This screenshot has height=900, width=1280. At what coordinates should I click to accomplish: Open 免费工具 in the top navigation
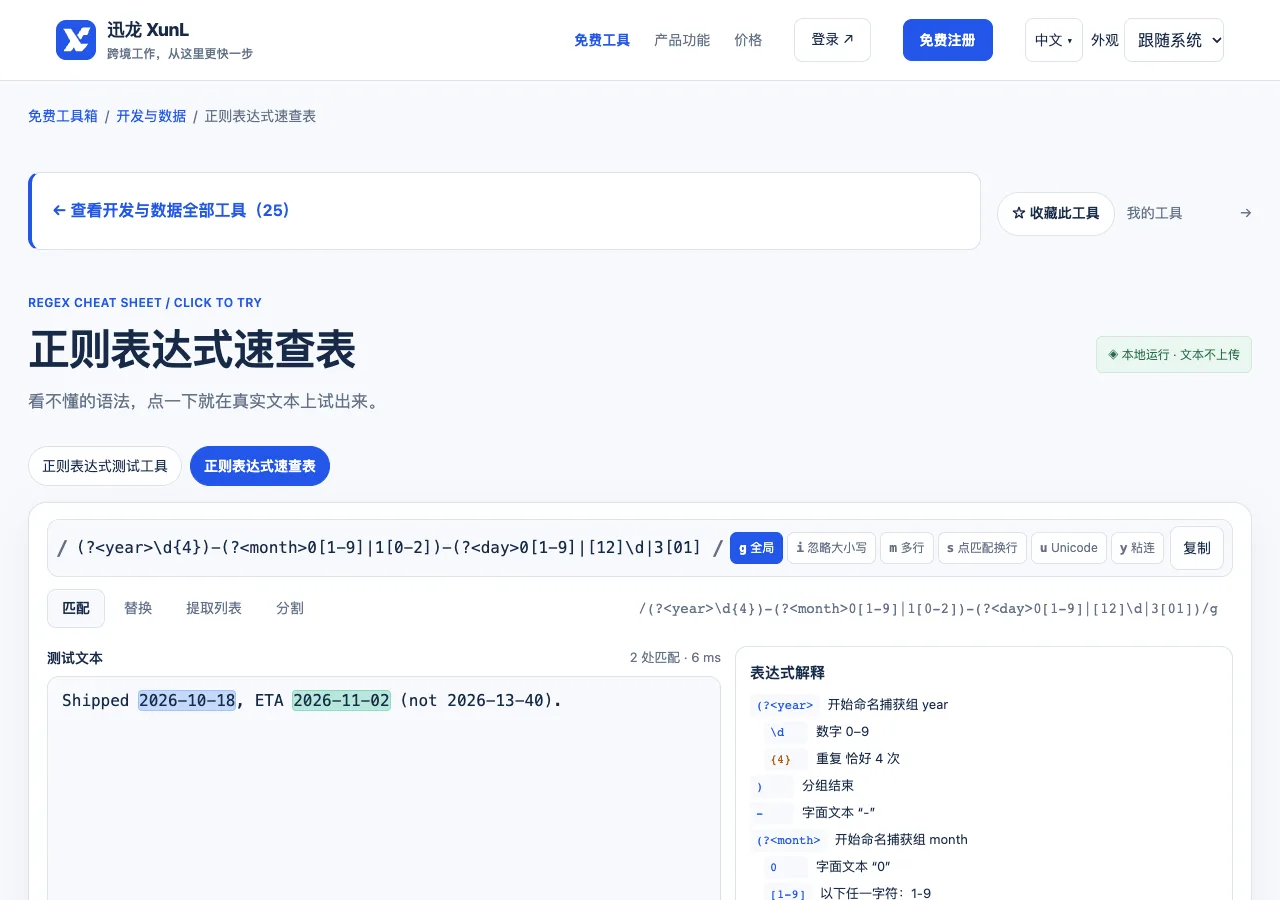pos(602,40)
